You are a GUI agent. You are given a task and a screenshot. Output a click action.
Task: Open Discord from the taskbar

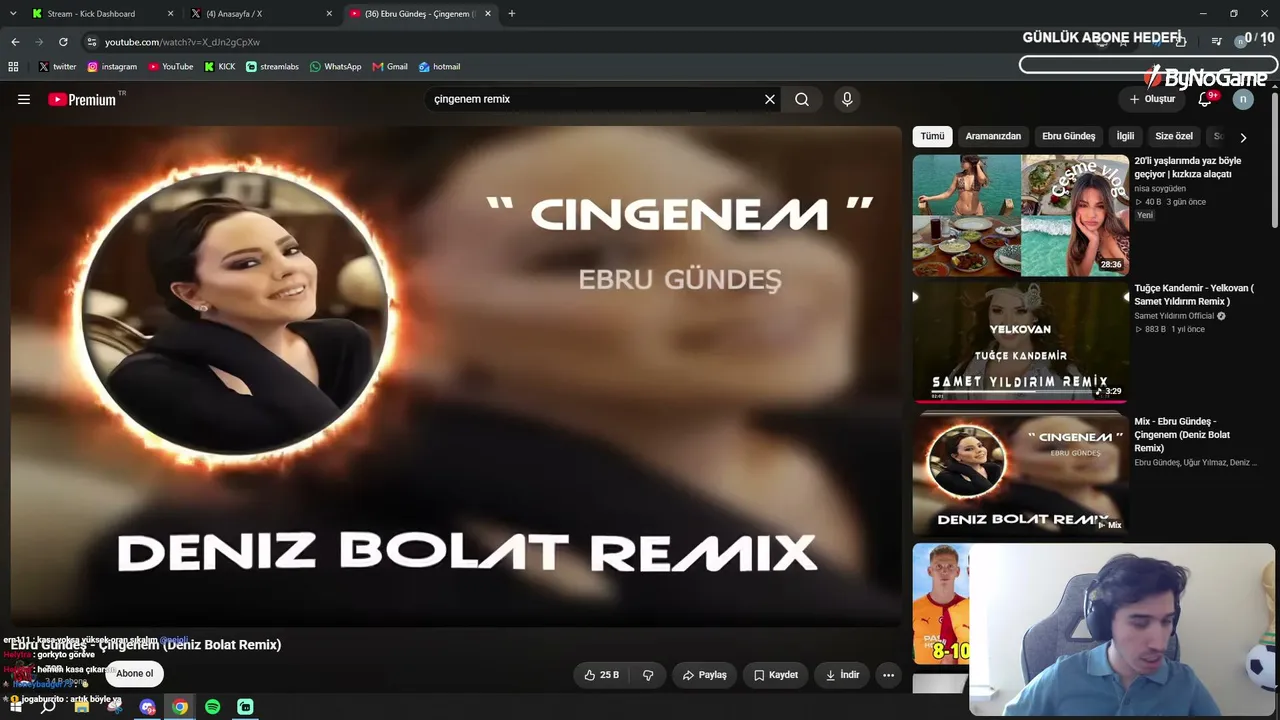pos(148,707)
